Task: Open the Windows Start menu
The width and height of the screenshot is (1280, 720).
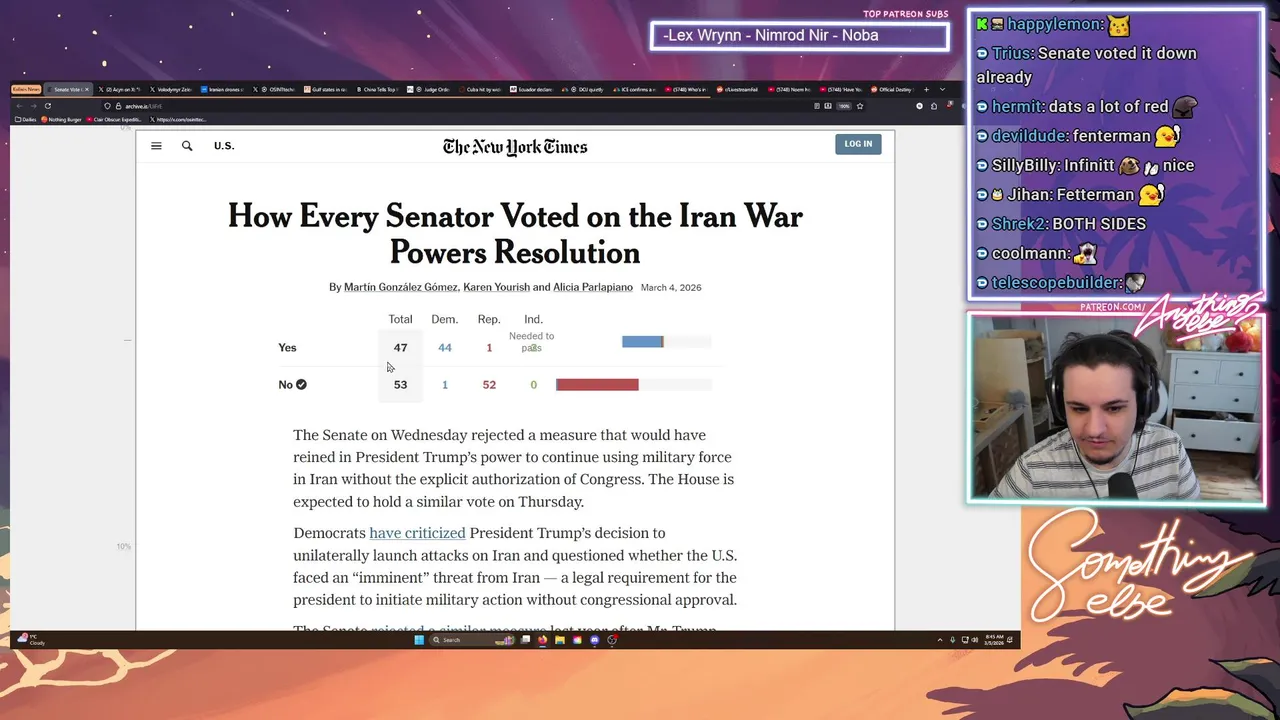Action: click(419, 640)
